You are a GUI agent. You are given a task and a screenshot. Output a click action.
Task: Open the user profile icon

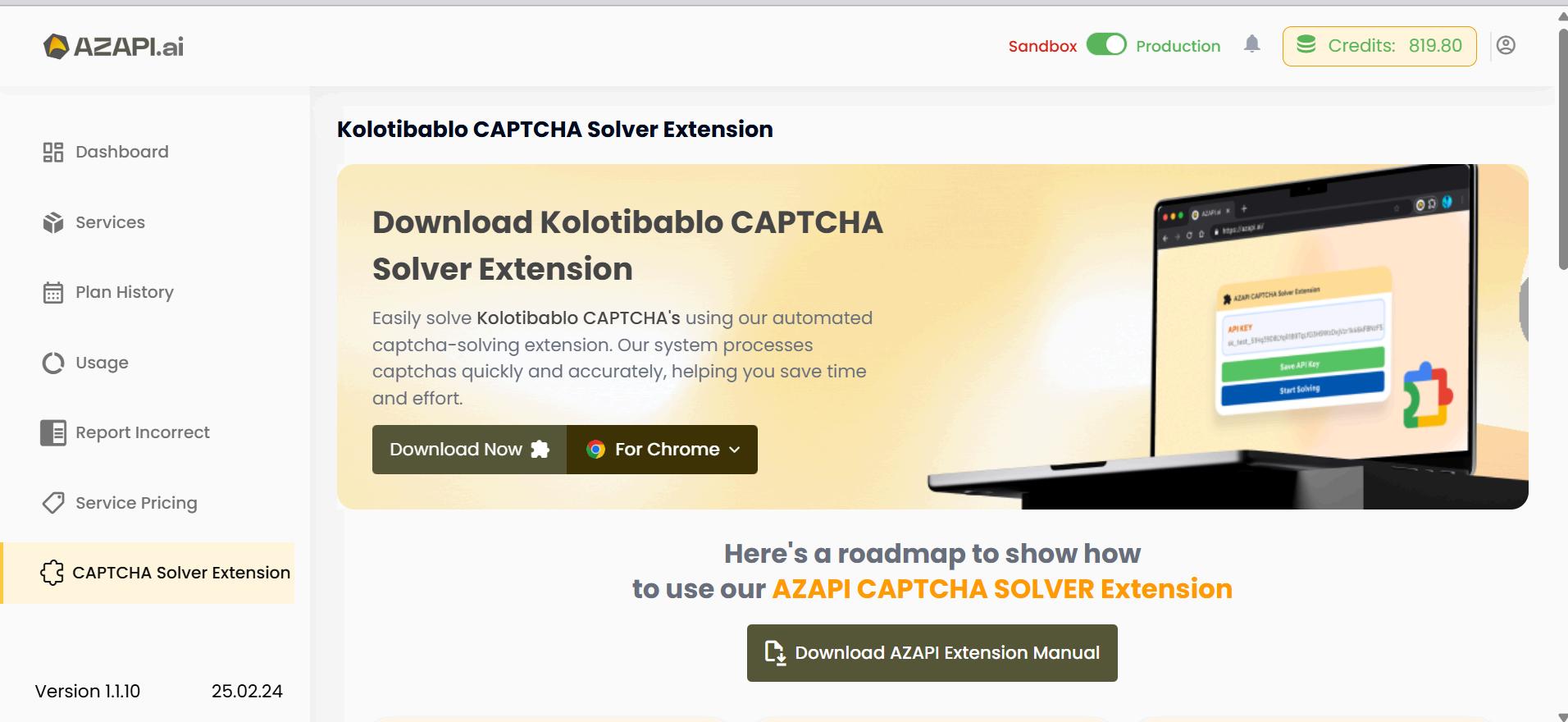tap(1506, 45)
